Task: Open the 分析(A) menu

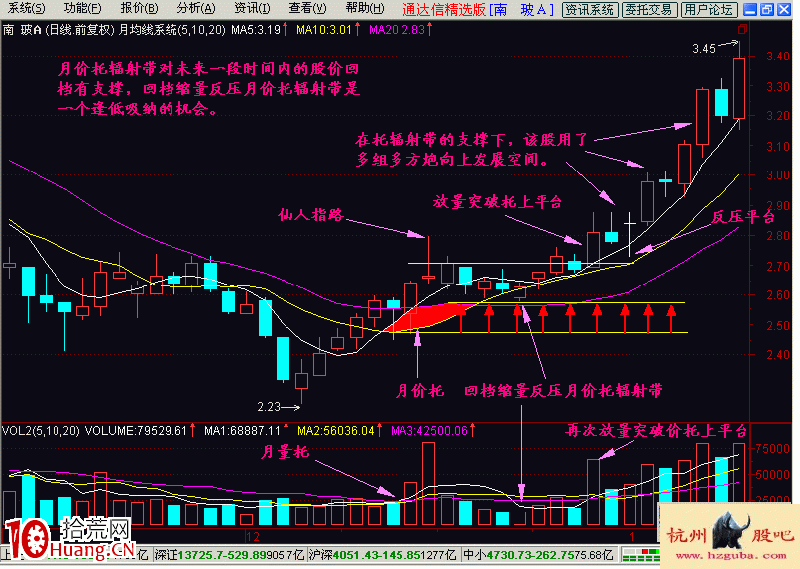Action: [195, 8]
